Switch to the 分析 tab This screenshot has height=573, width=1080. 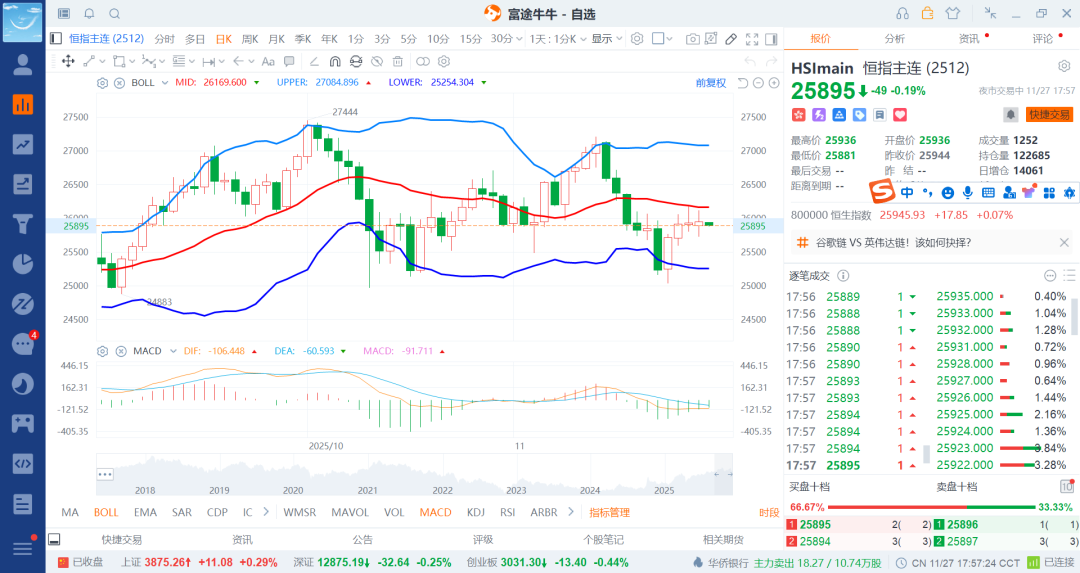894,39
